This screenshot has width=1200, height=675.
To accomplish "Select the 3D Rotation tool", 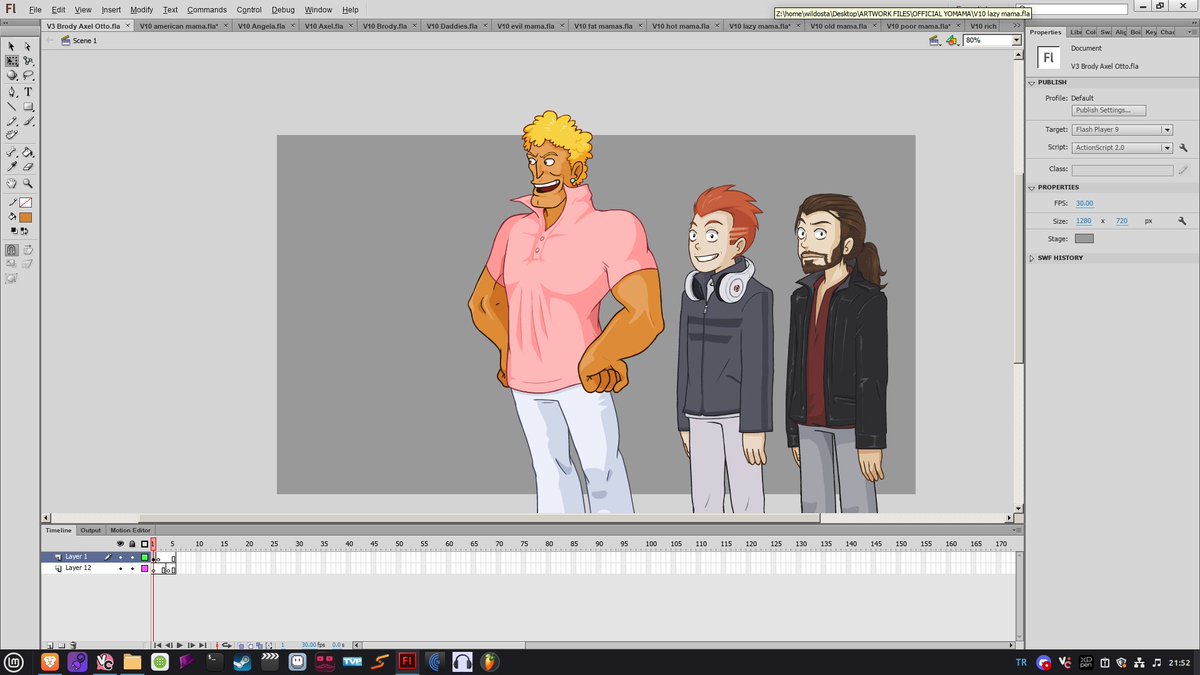I will tap(11, 75).
